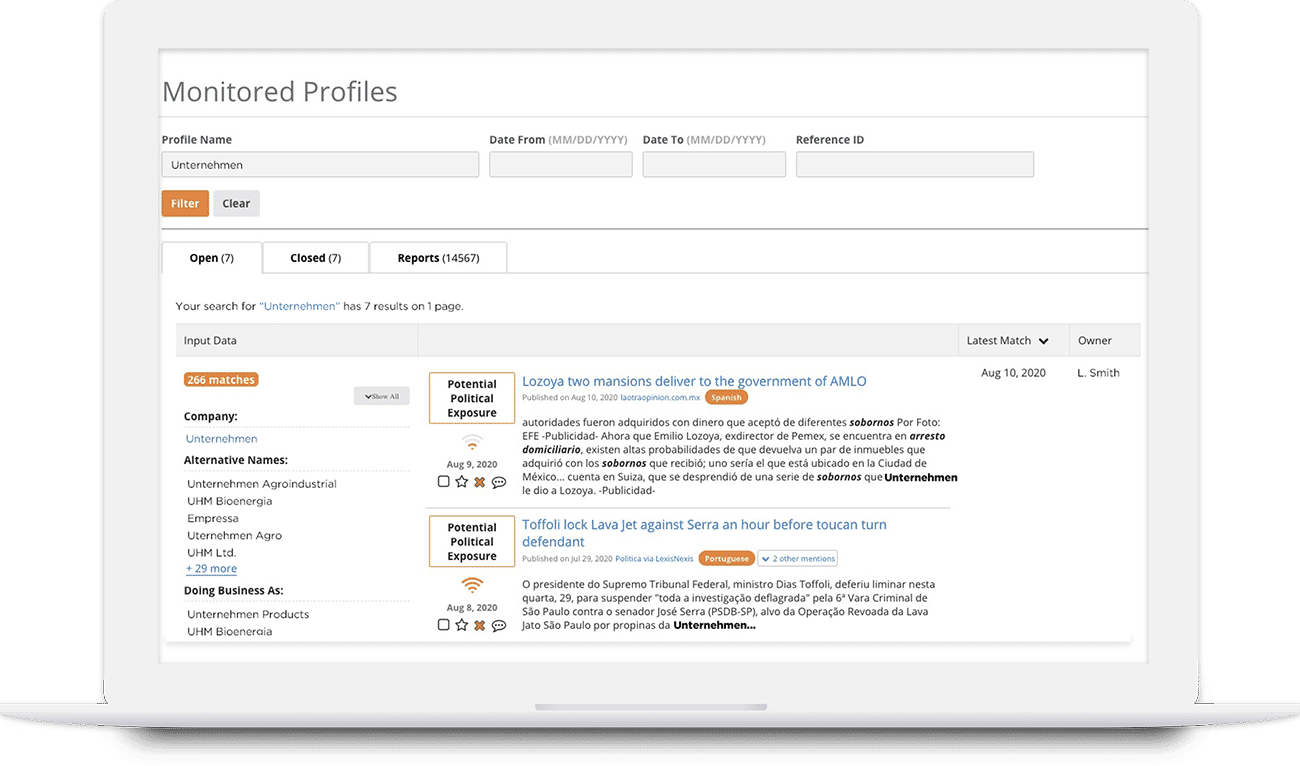Open Politica via LexisNexis source link
Image resolution: width=1300 pixels, height=766 pixels.
(x=654, y=559)
